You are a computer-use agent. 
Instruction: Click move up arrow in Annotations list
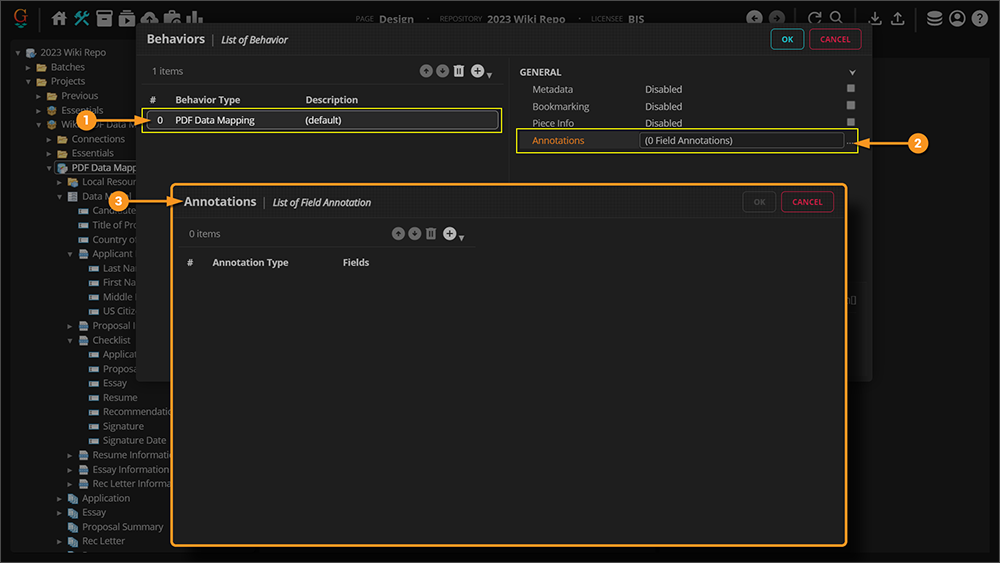click(x=398, y=234)
